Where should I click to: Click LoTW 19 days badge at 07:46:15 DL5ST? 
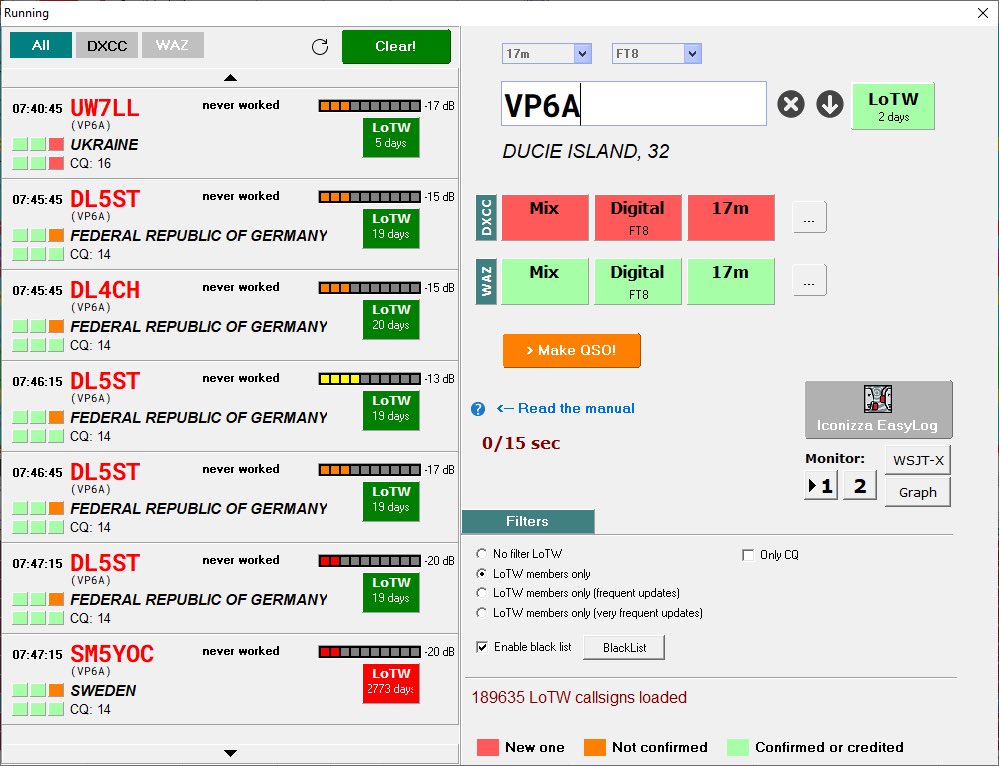pos(391,410)
